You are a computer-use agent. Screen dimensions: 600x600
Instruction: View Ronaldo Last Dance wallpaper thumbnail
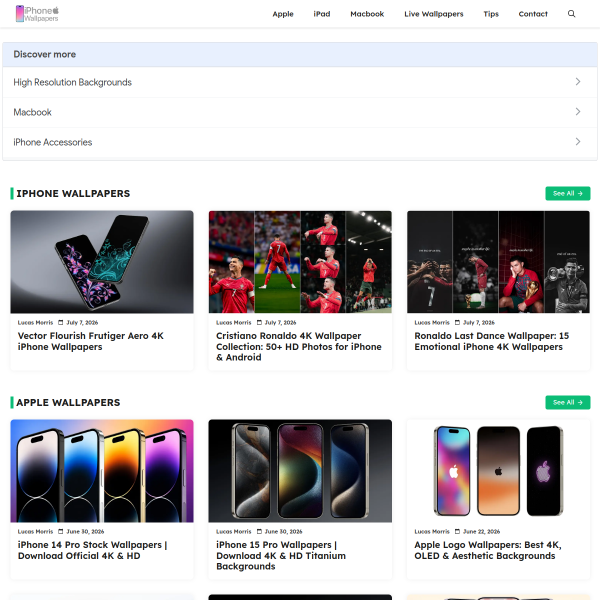point(498,262)
